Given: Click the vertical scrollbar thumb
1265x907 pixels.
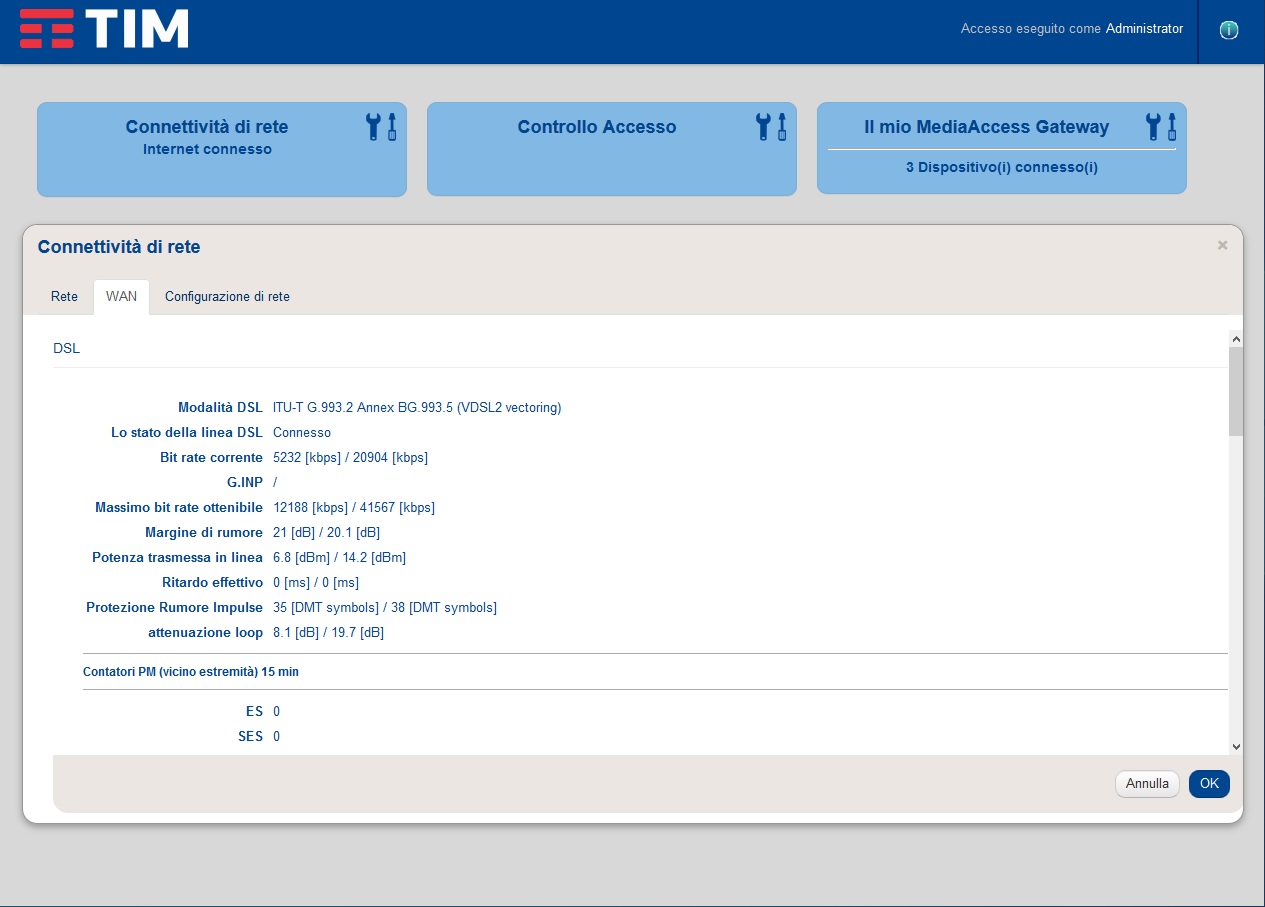Looking at the screenshot, I should tap(1236, 392).
